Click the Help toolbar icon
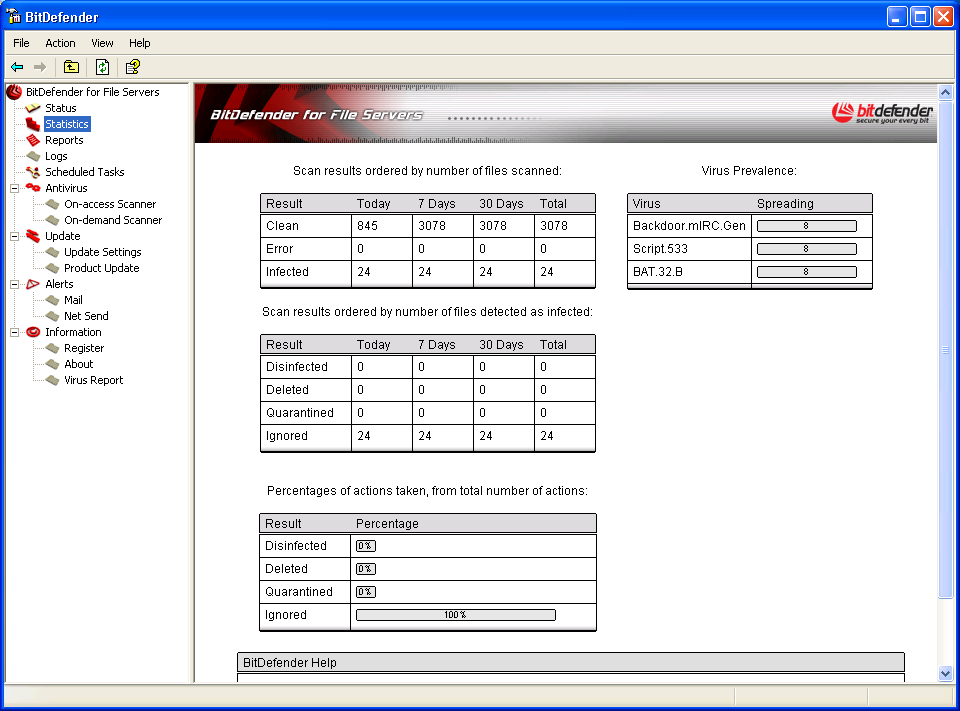The image size is (960, 711). tap(132, 67)
